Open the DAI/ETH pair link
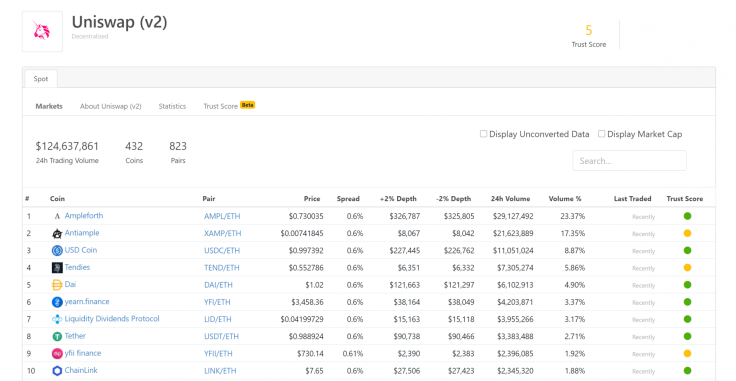The height and width of the screenshot is (381, 736). [x=218, y=285]
